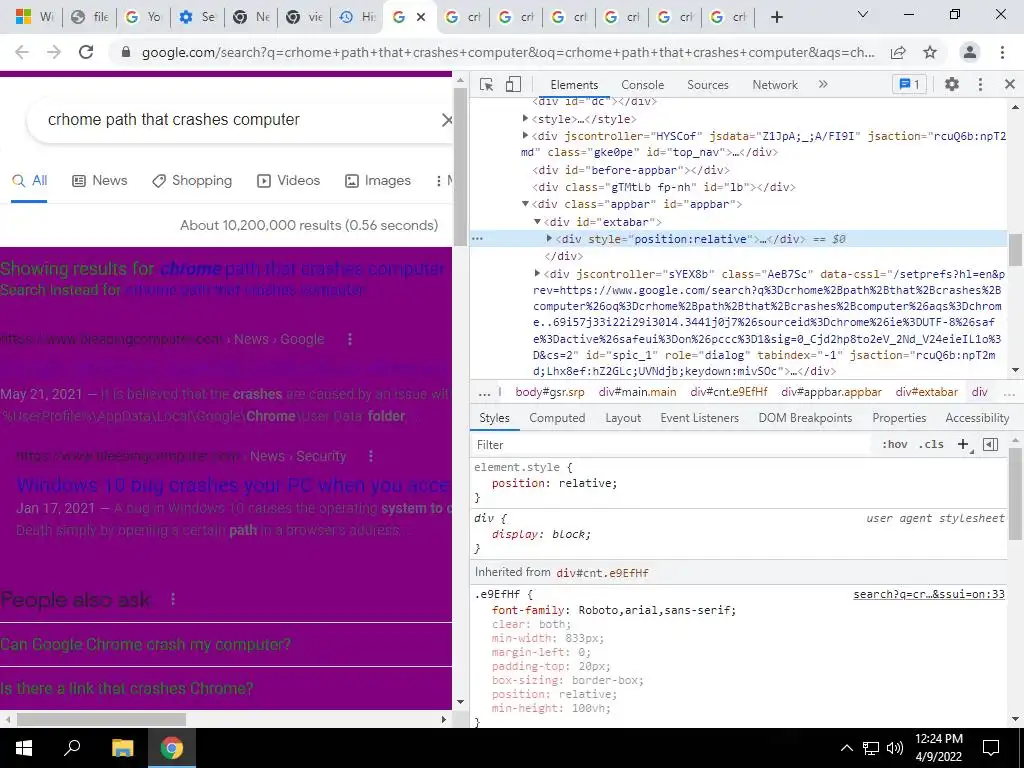Select the div id before-appbar node
This screenshot has height=768, width=1024.
click(631, 170)
